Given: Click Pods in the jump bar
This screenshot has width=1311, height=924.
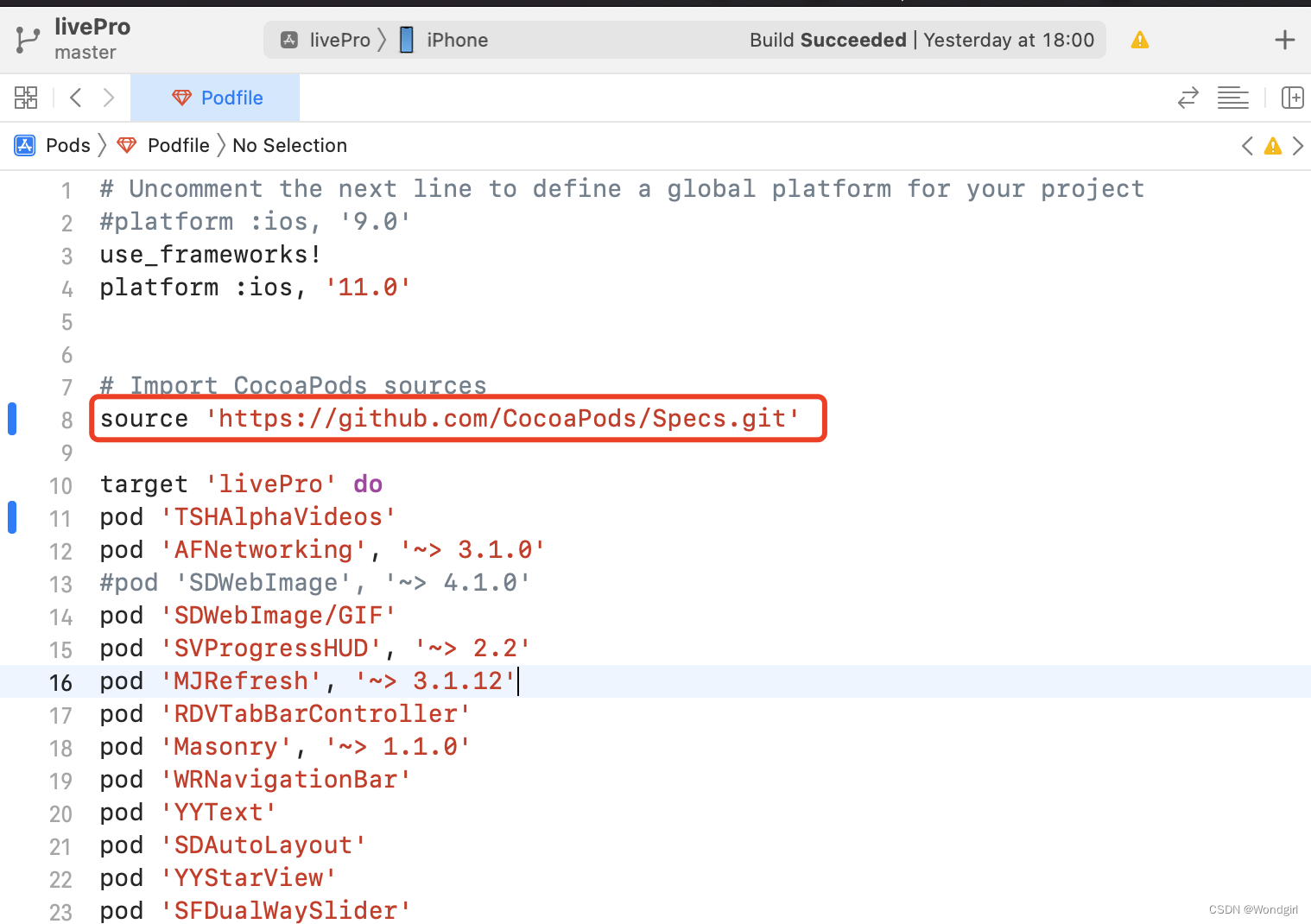Looking at the screenshot, I should click(54, 145).
